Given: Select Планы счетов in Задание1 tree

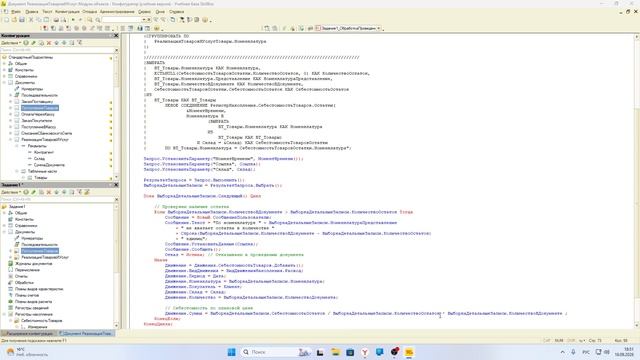Looking at the screenshot, I should click(27, 295).
